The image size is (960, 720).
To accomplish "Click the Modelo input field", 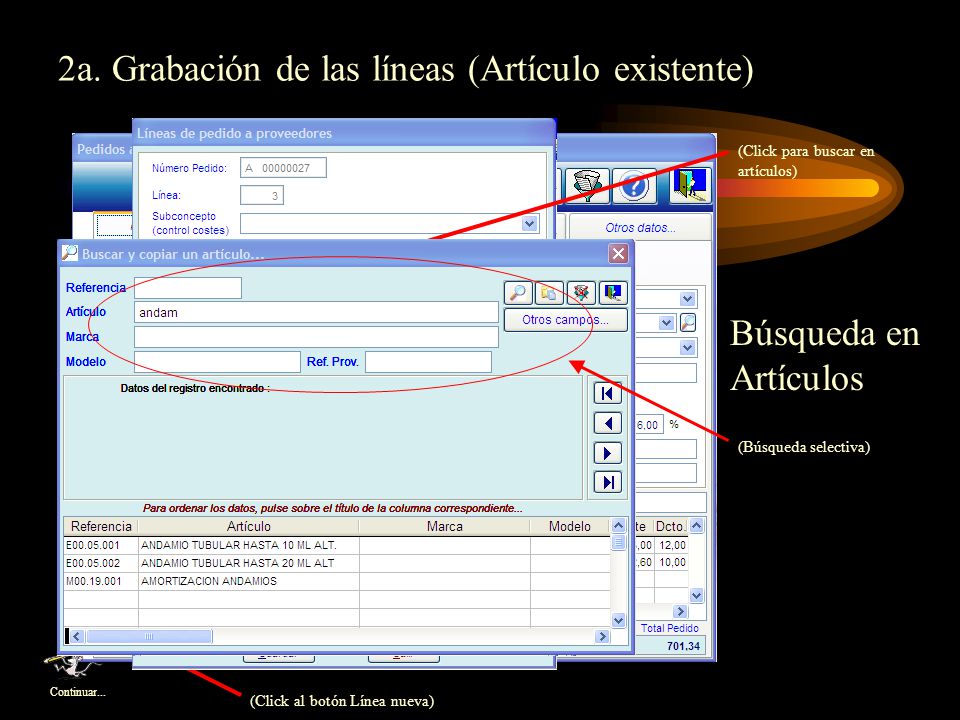I will pyautogui.click(x=217, y=361).
